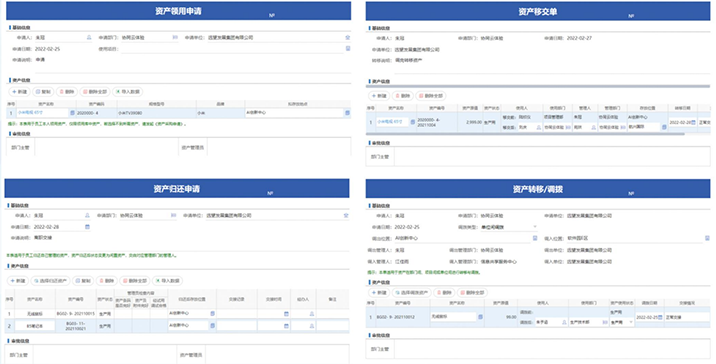
Task: Click 新建 button in 资产移交单
Action: tap(379, 96)
